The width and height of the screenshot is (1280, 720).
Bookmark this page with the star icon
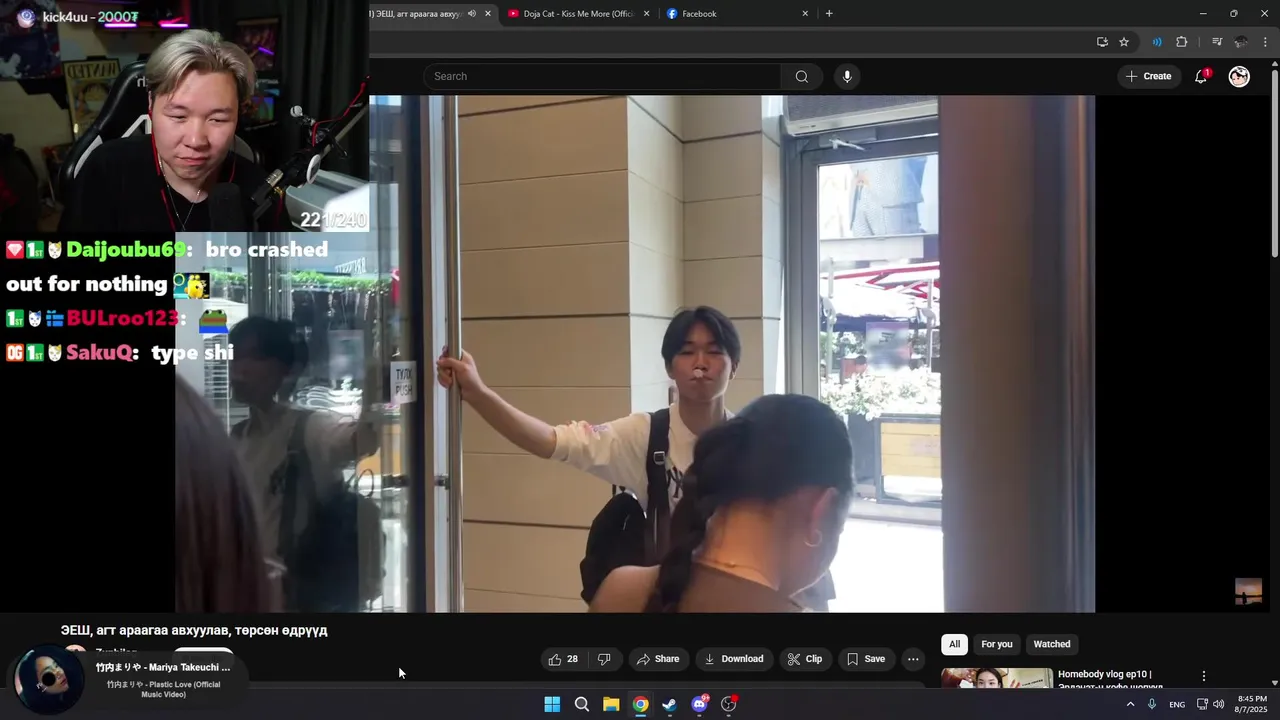point(1124,42)
